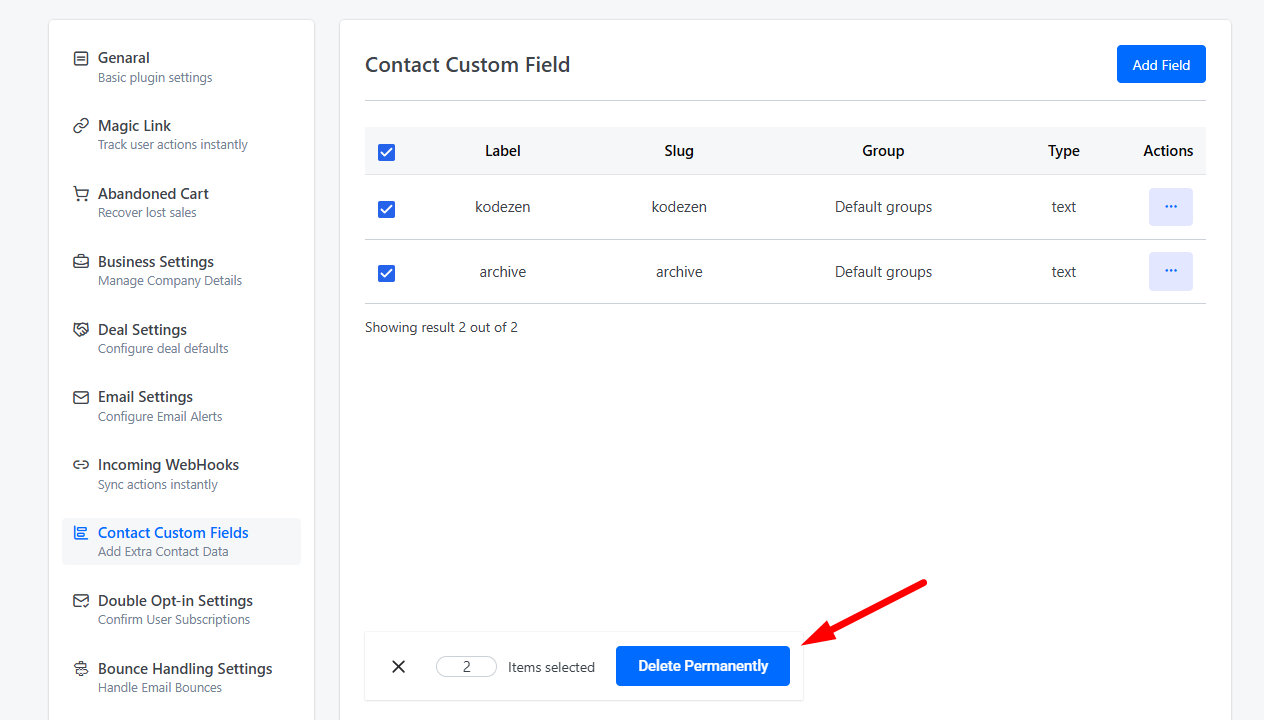This screenshot has width=1264, height=720.
Task: Click the selected items count box
Action: (x=466, y=667)
